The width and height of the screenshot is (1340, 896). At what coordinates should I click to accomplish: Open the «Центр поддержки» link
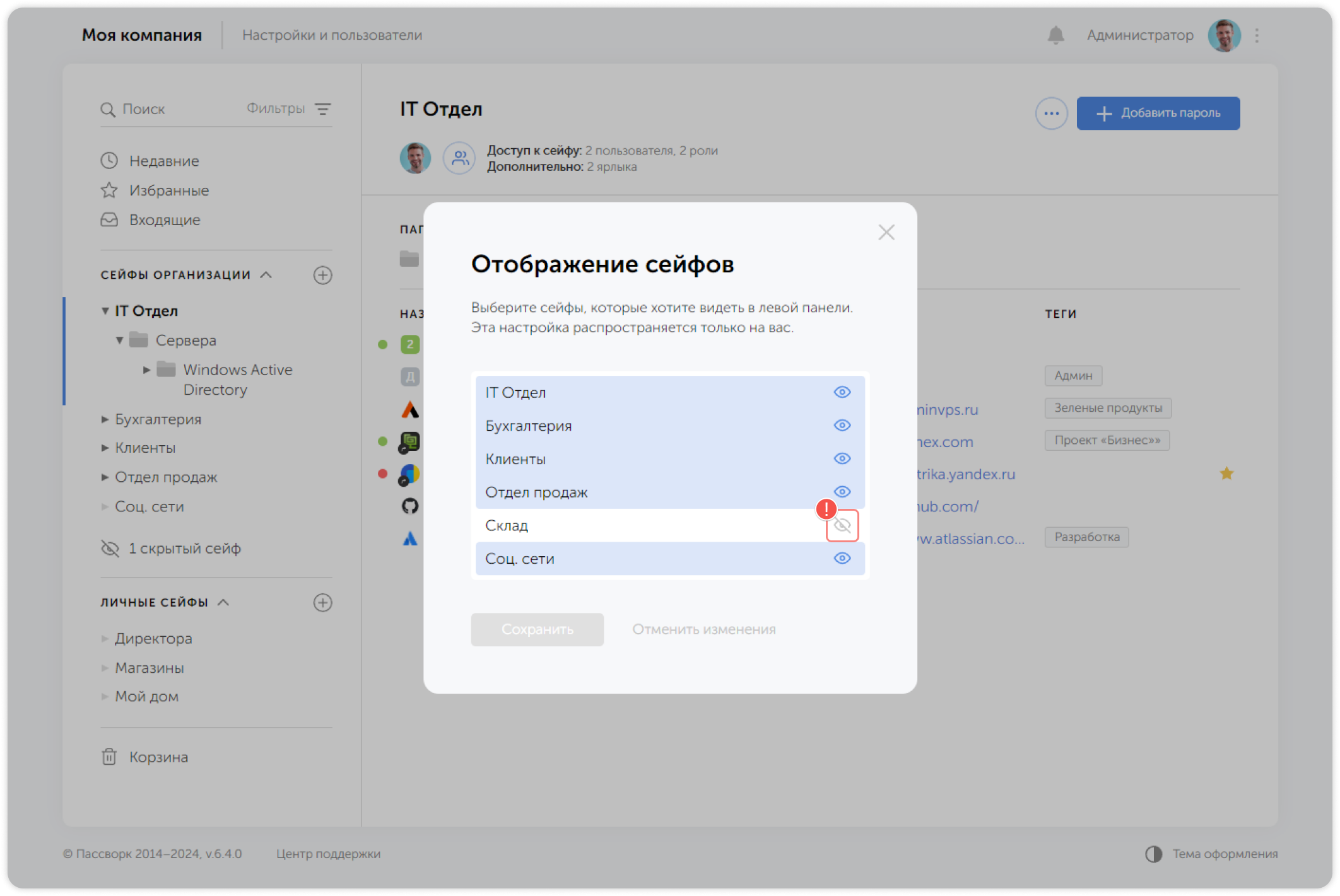pos(328,854)
